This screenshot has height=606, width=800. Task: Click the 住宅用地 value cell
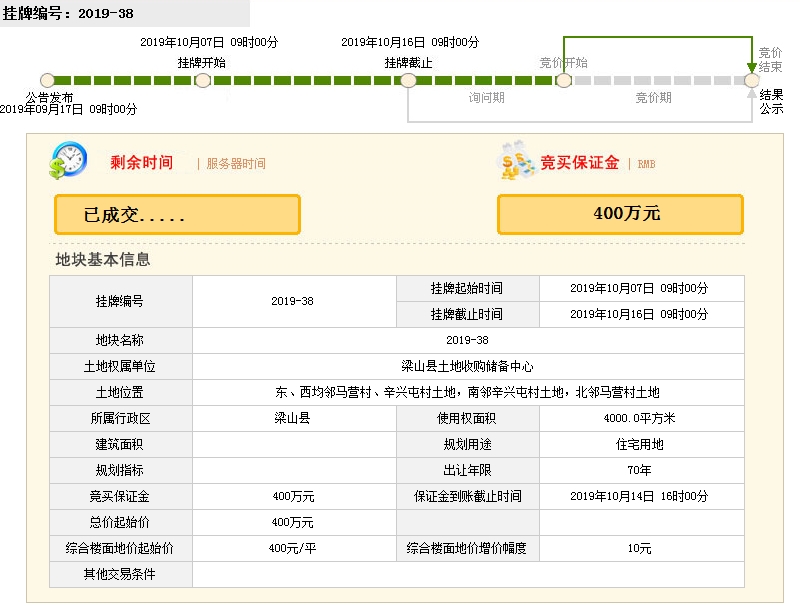coord(642,444)
